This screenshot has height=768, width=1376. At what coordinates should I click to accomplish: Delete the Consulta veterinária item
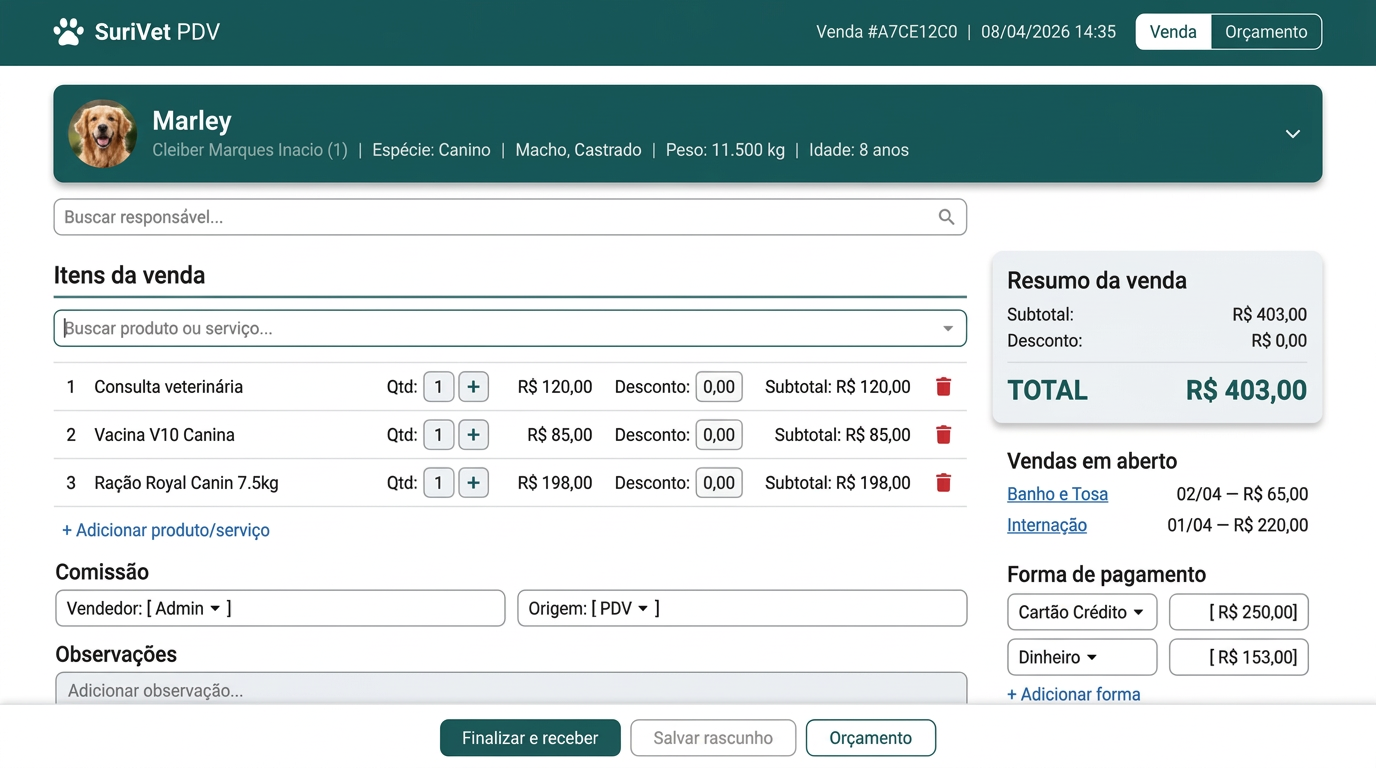[943, 387]
